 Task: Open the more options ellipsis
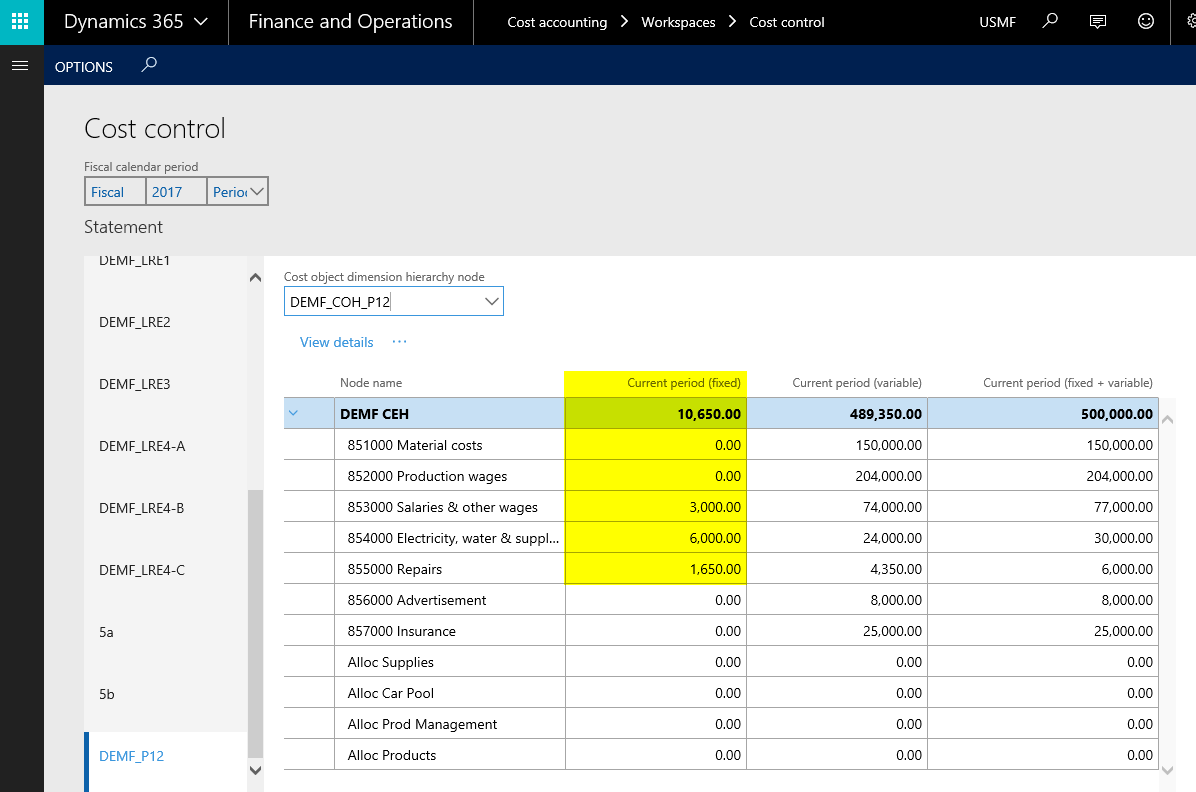(x=399, y=342)
